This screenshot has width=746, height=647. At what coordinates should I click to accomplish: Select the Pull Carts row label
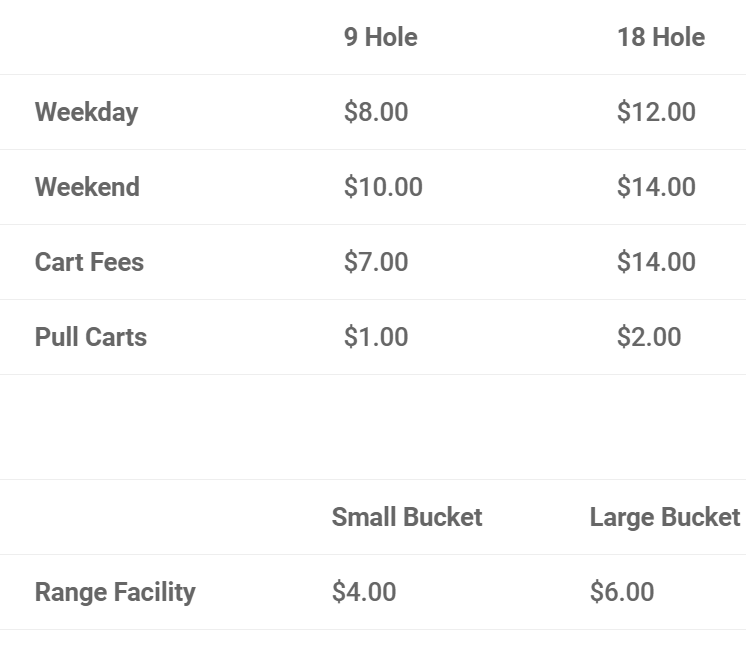click(x=90, y=337)
